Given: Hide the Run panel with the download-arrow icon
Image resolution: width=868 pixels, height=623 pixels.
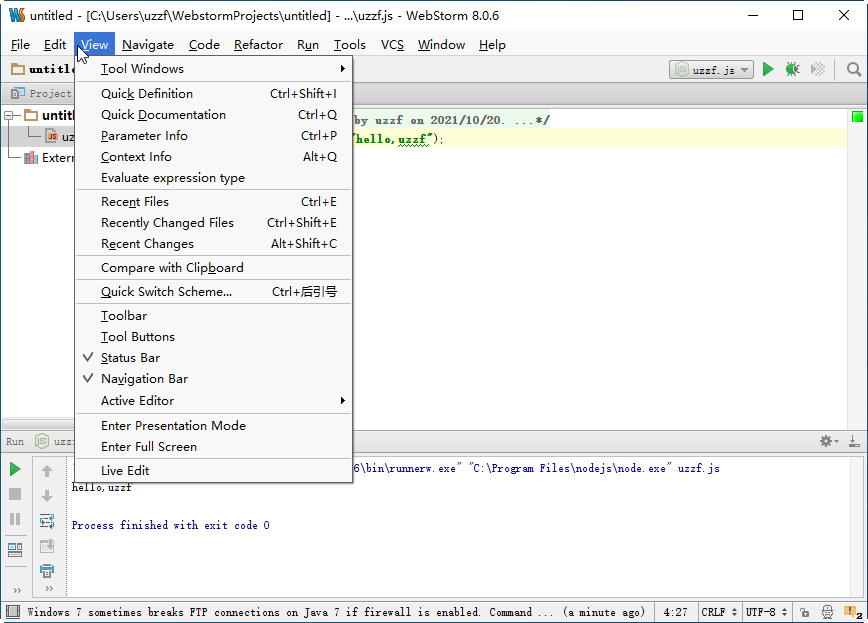Looking at the screenshot, I should [x=854, y=441].
